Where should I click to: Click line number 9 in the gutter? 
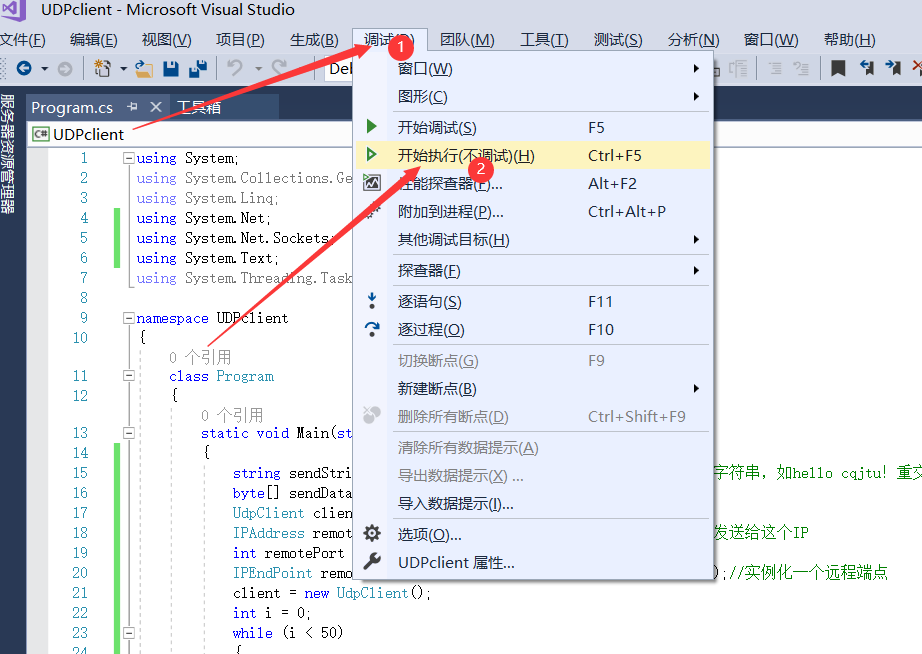tap(83, 318)
